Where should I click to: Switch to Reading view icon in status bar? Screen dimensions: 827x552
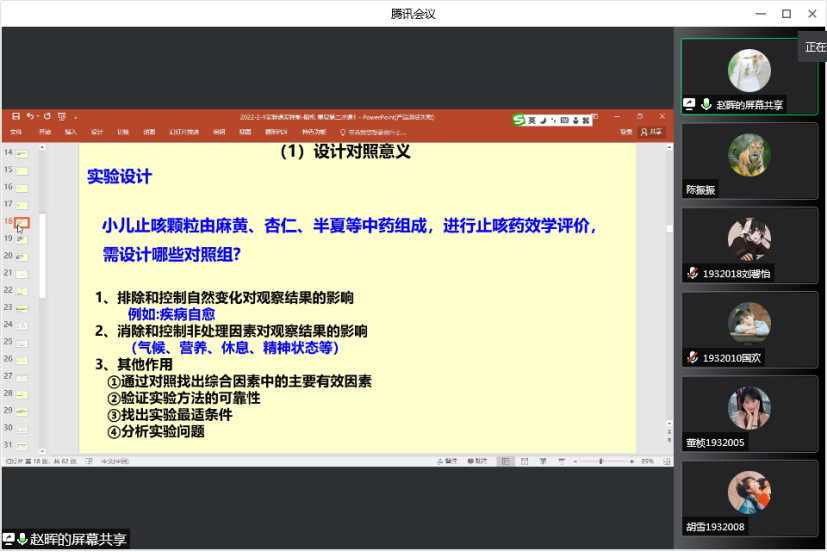543,461
